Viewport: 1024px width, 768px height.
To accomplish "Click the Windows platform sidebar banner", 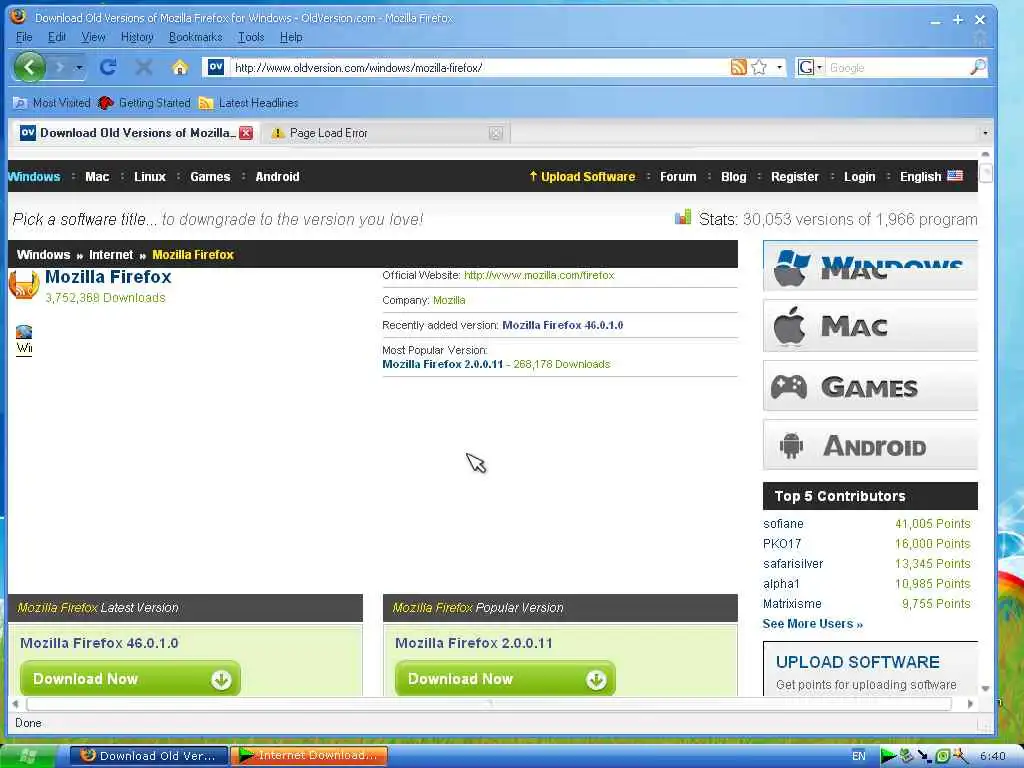I will tap(870, 266).
